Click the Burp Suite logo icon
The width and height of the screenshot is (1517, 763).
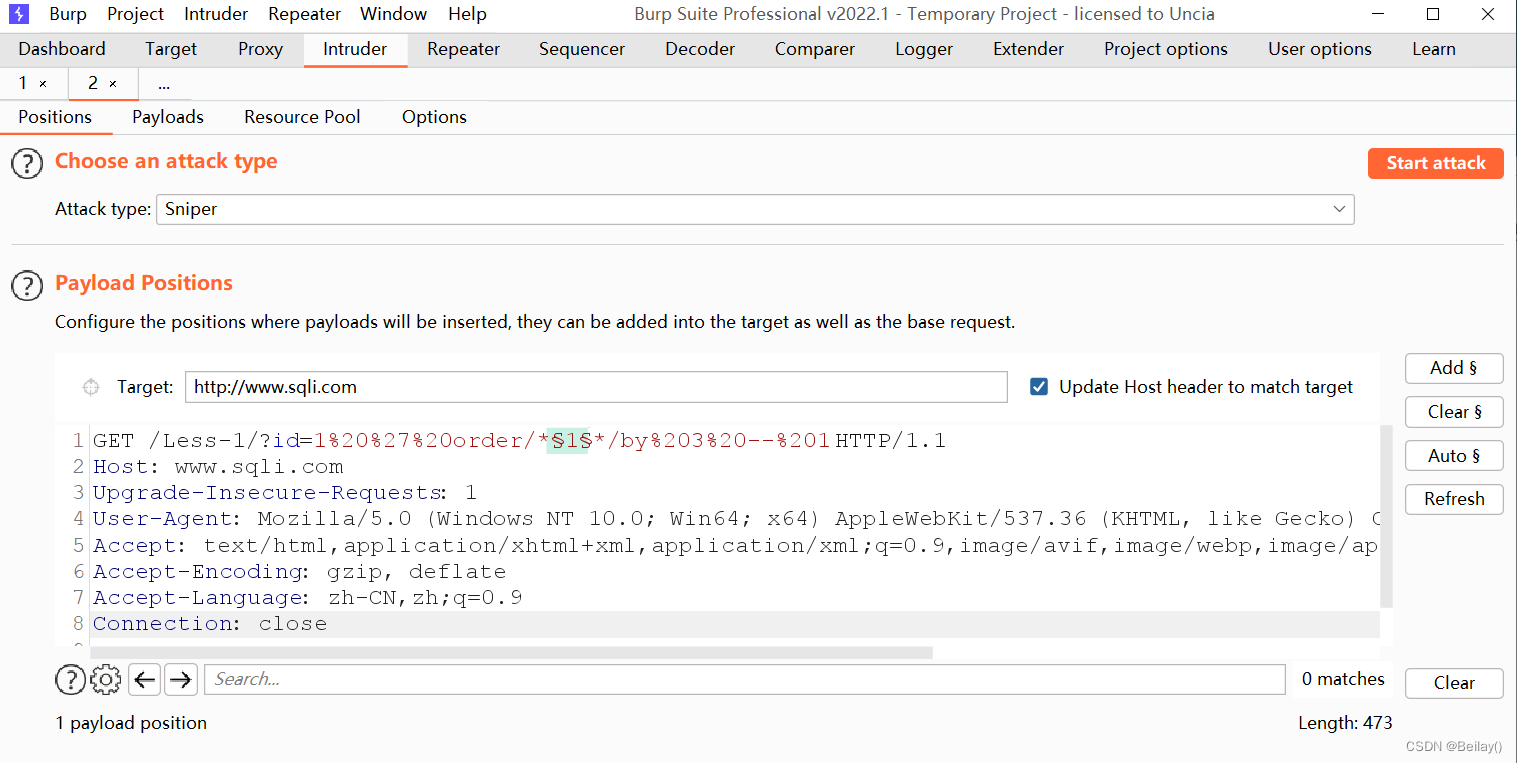click(20, 14)
